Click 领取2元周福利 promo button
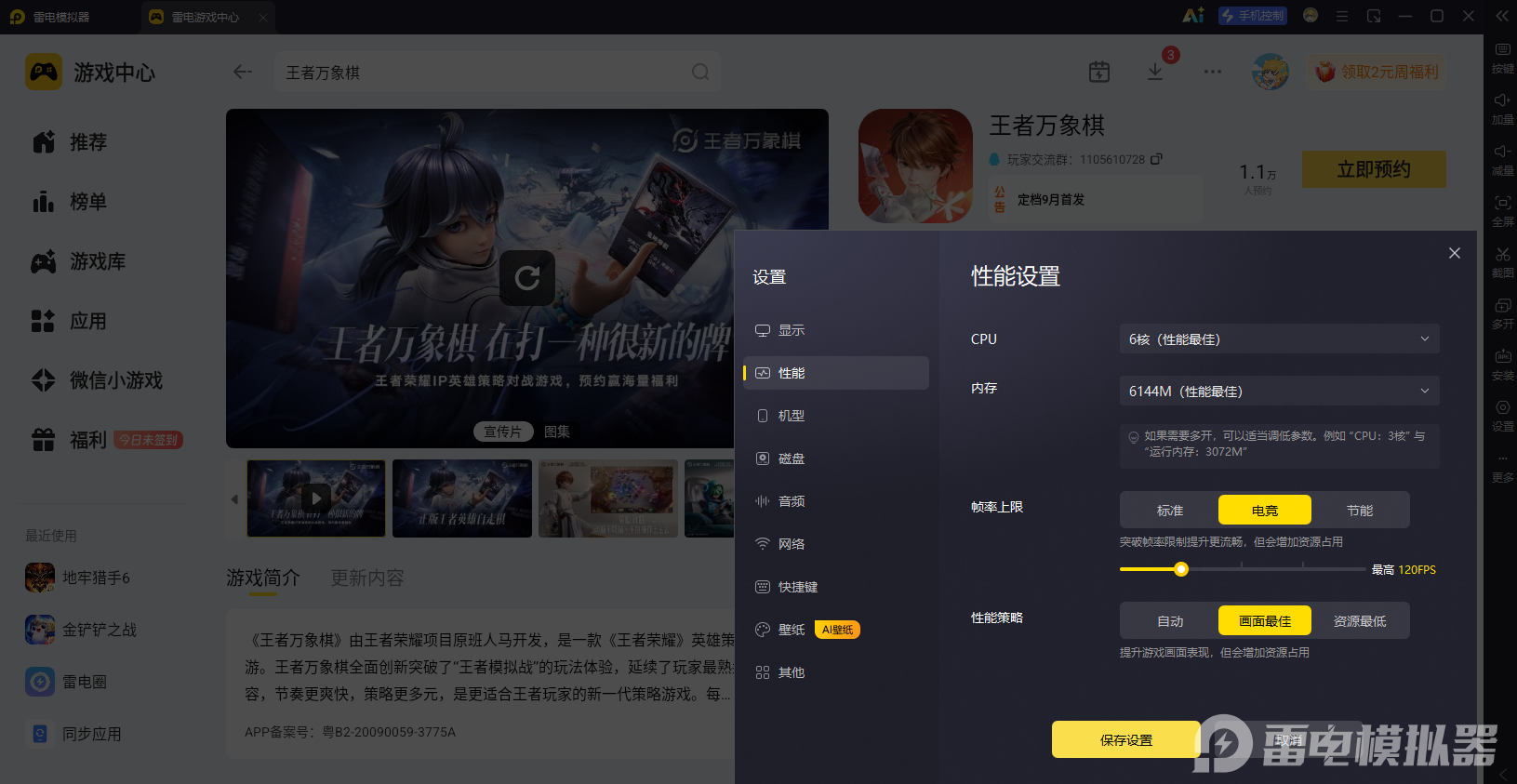This screenshot has width=1517, height=784. coord(1378,72)
